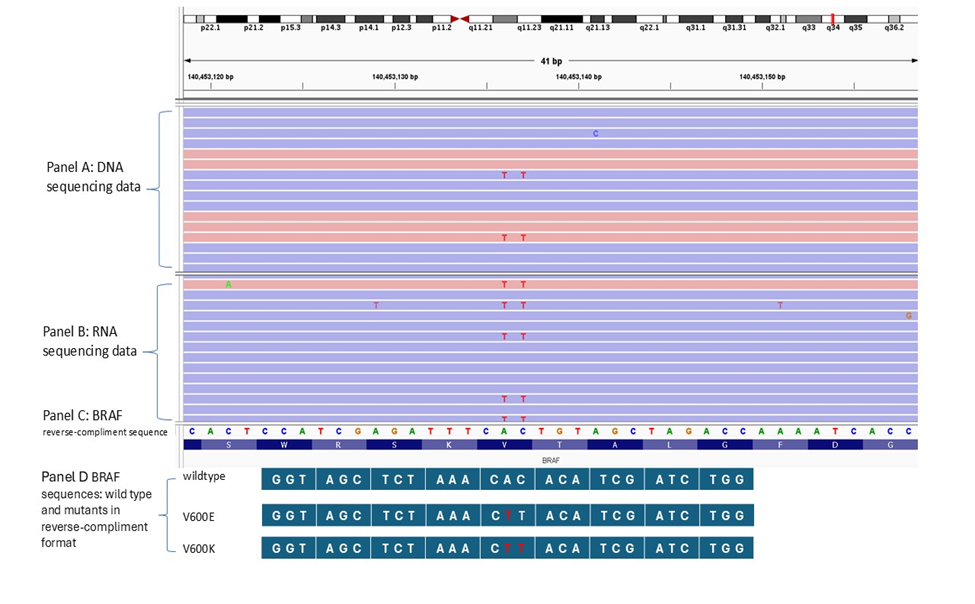Screen dimensions: 975x604
Task: Click the 140,453,150 bp ruler label
Action: click(762, 76)
